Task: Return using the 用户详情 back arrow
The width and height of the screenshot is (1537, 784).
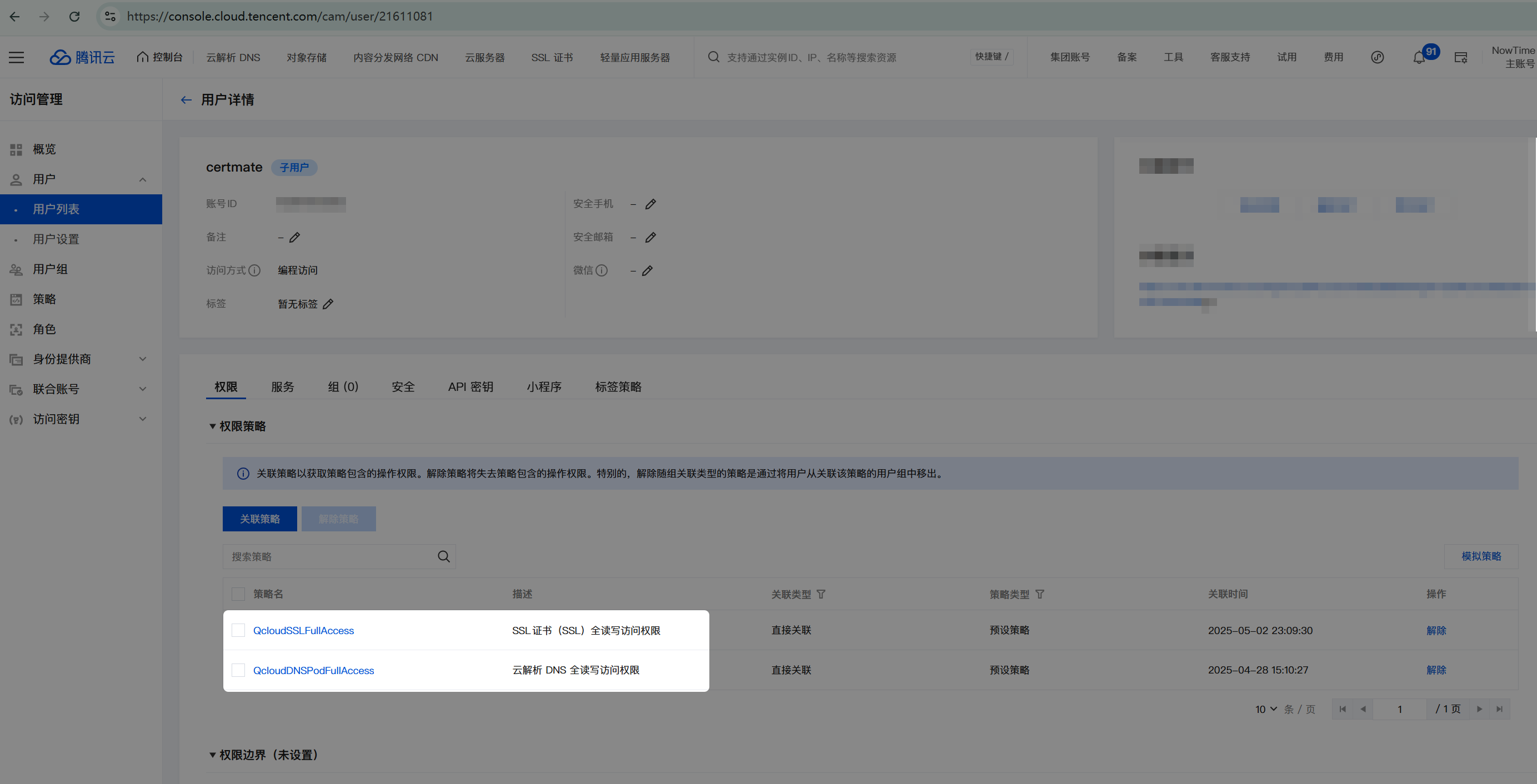Action: pyautogui.click(x=186, y=100)
